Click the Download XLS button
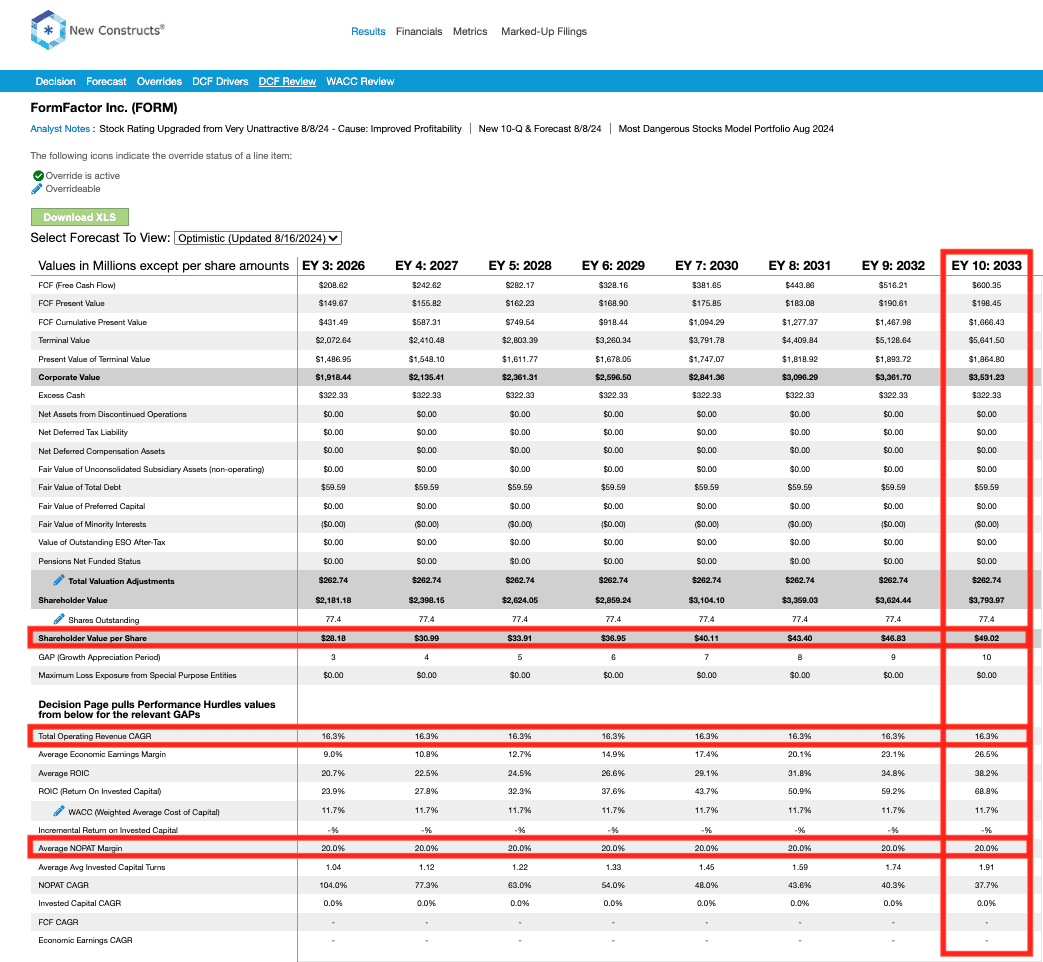 click(x=80, y=217)
